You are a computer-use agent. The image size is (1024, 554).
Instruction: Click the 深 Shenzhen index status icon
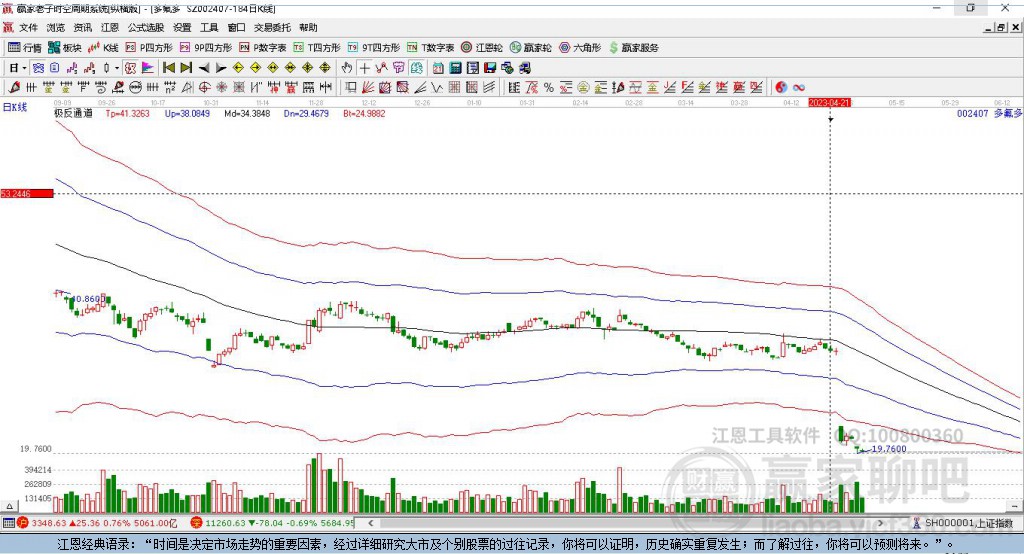[196, 523]
